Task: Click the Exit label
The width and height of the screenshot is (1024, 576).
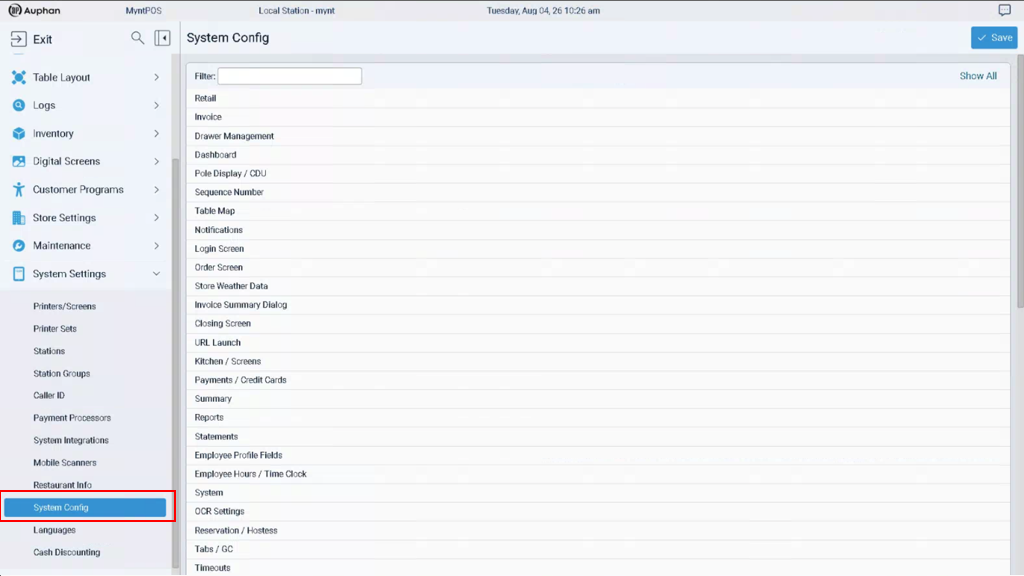Action: [x=42, y=40]
